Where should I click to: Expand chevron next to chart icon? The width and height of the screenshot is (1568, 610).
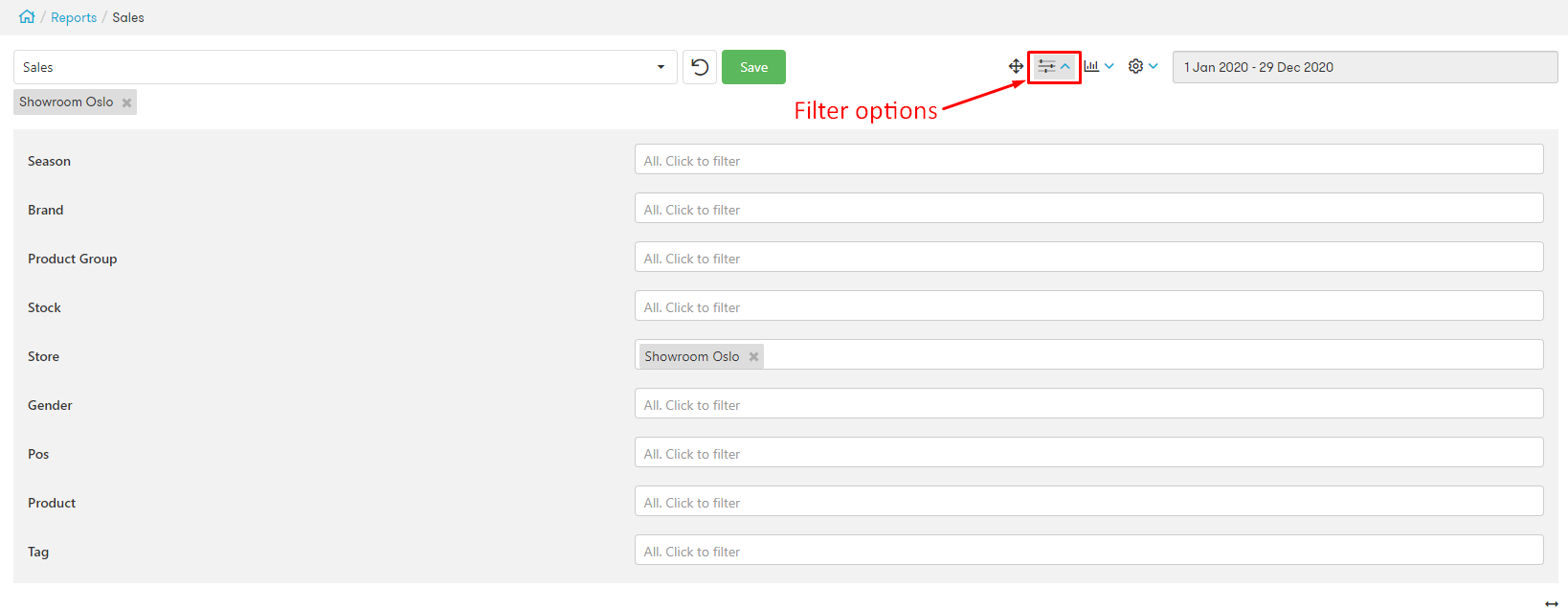pos(1109,66)
